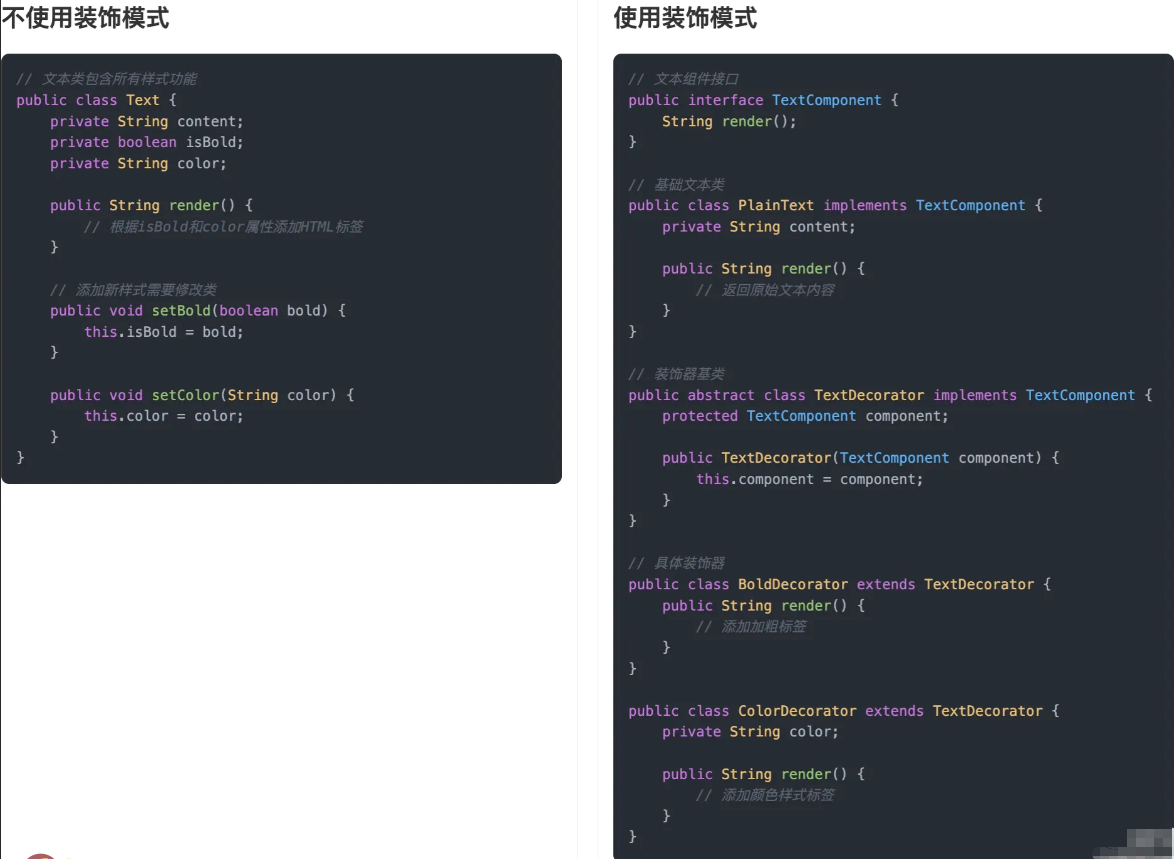Click the 'this.isBold = bold' statement
Viewport: 1174px width, 859px height.
click(164, 331)
